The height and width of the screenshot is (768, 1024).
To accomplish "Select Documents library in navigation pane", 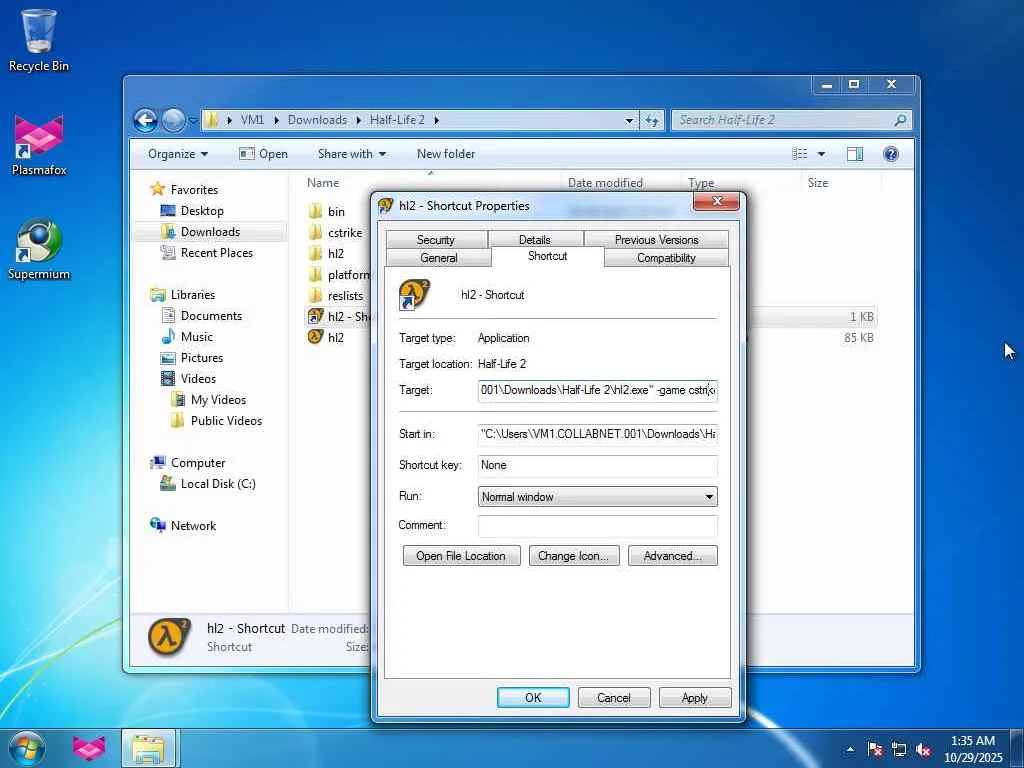I will click(x=211, y=315).
